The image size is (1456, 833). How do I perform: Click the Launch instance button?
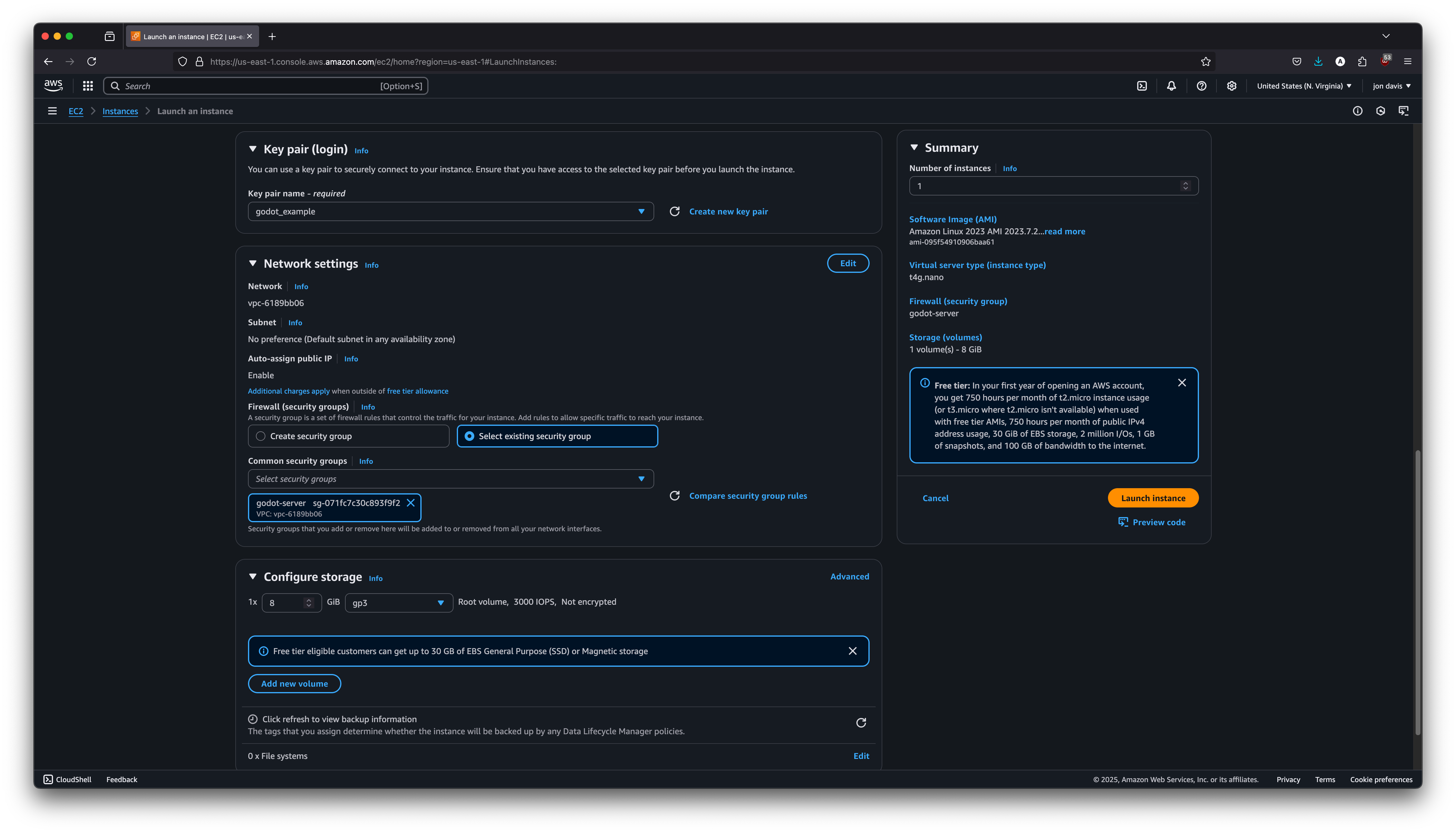coord(1153,498)
